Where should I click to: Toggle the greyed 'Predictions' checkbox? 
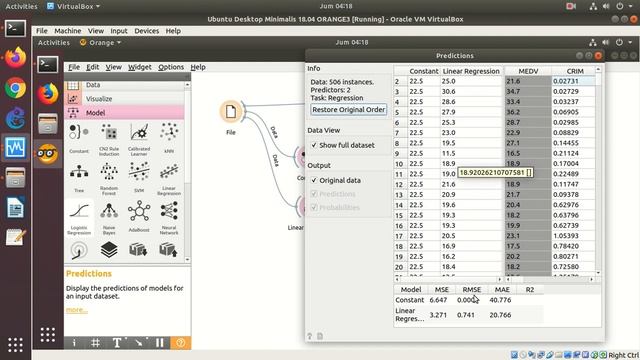click(x=314, y=194)
